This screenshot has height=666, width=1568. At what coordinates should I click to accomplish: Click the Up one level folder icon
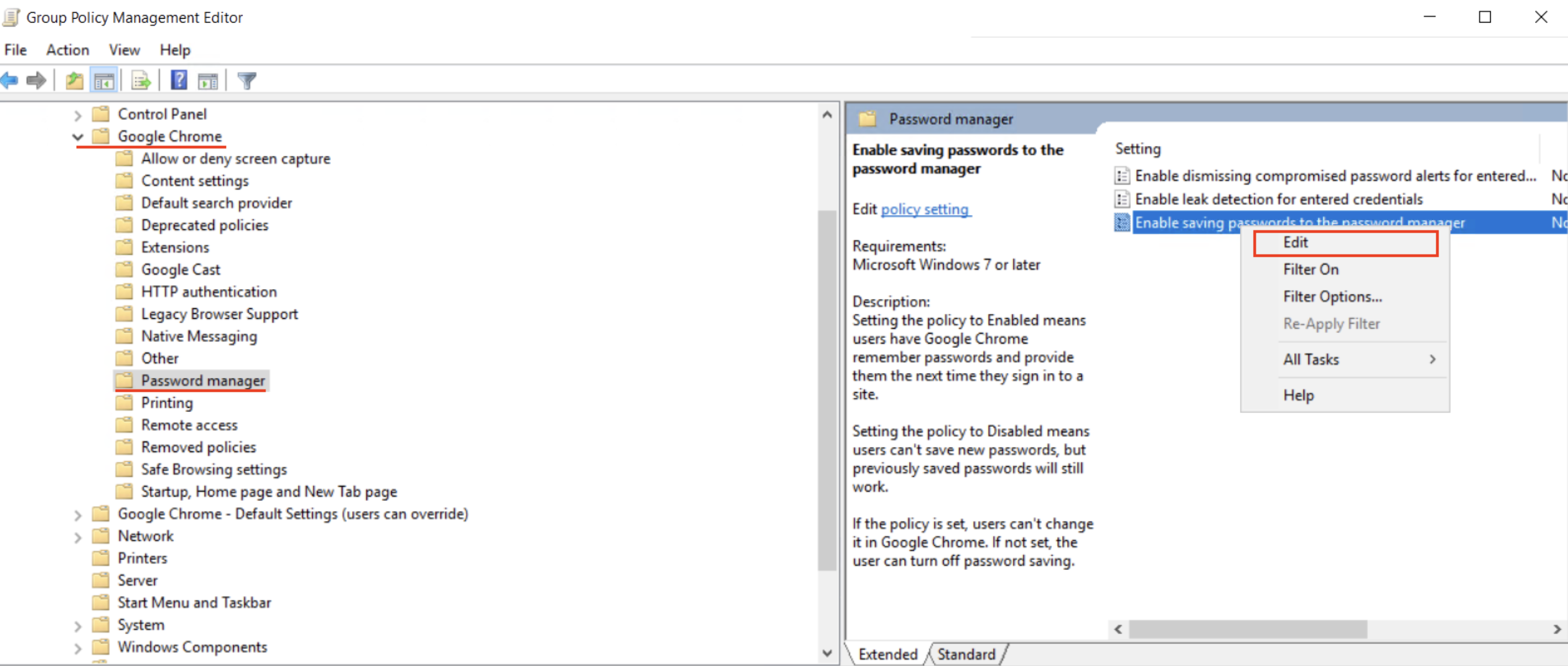point(74,80)
